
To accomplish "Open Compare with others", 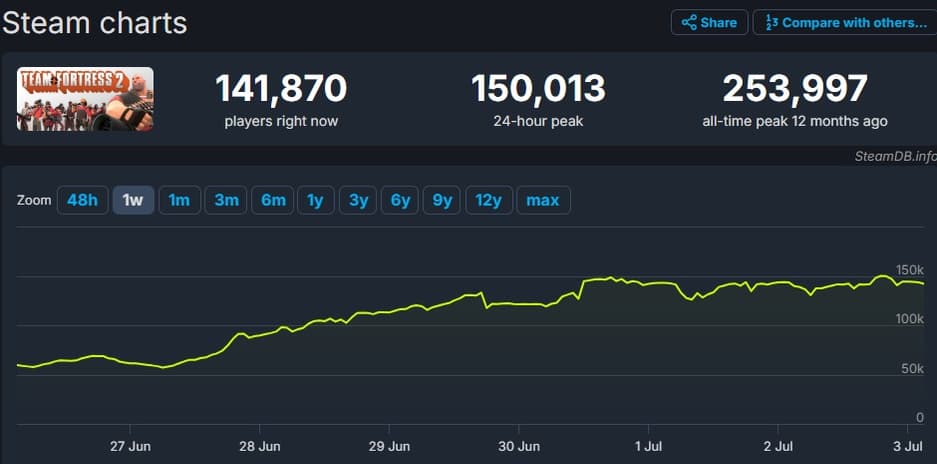I will coord(845,23).
